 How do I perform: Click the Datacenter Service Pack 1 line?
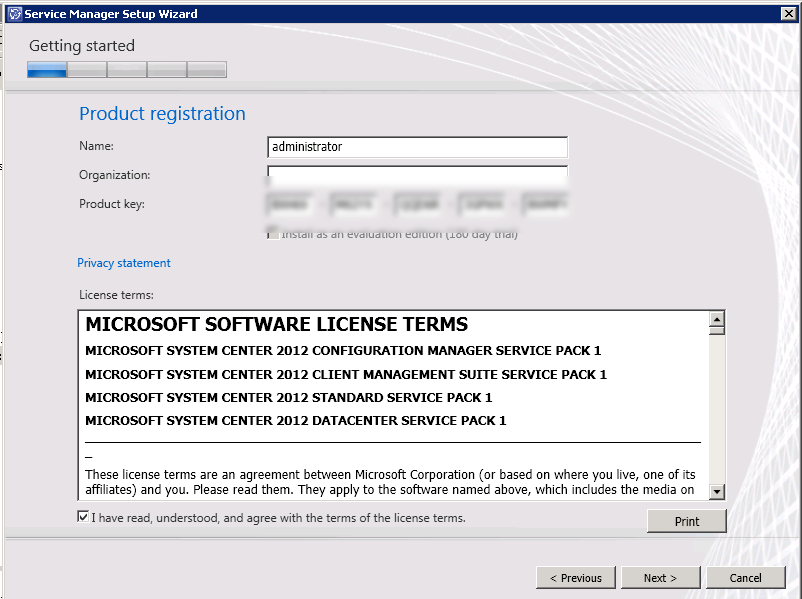(x=296, y=421)
